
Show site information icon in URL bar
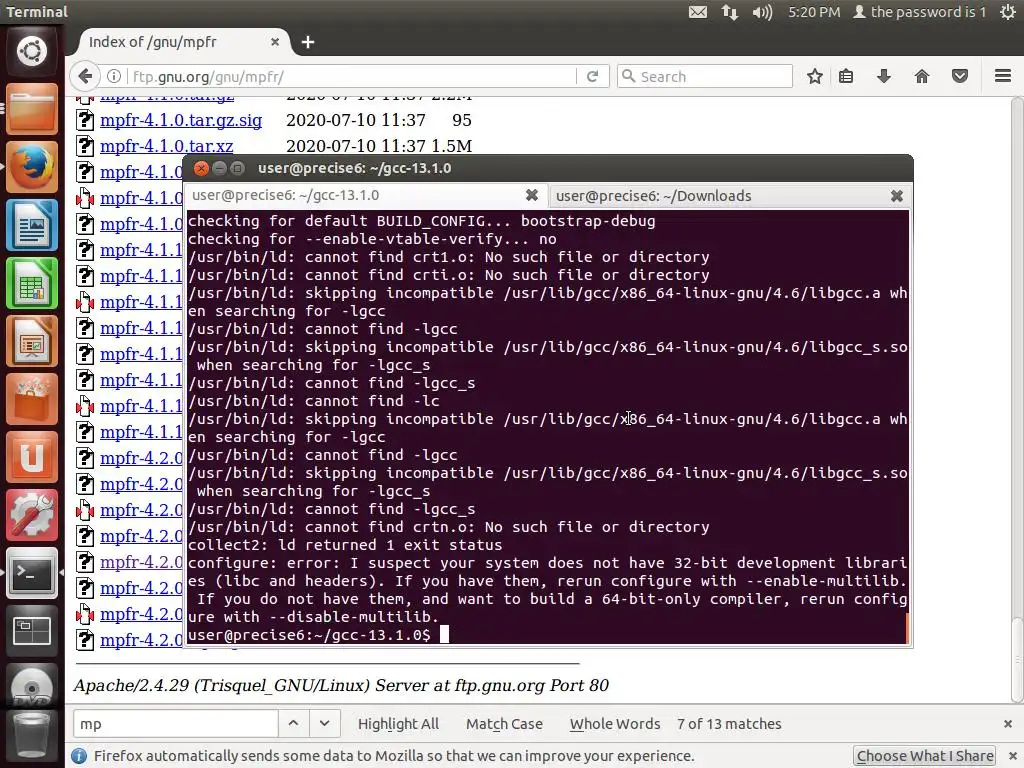pos(114,76)
